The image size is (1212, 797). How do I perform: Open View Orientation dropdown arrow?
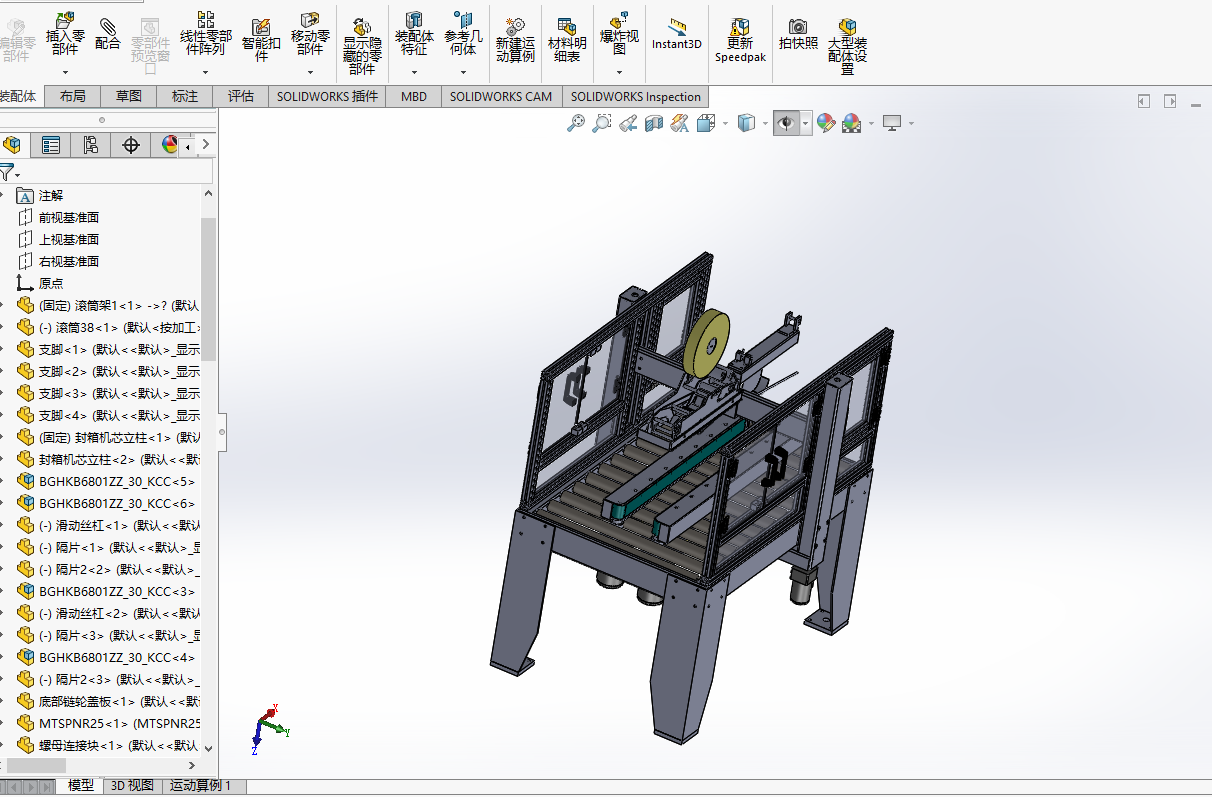click(725, 124)
